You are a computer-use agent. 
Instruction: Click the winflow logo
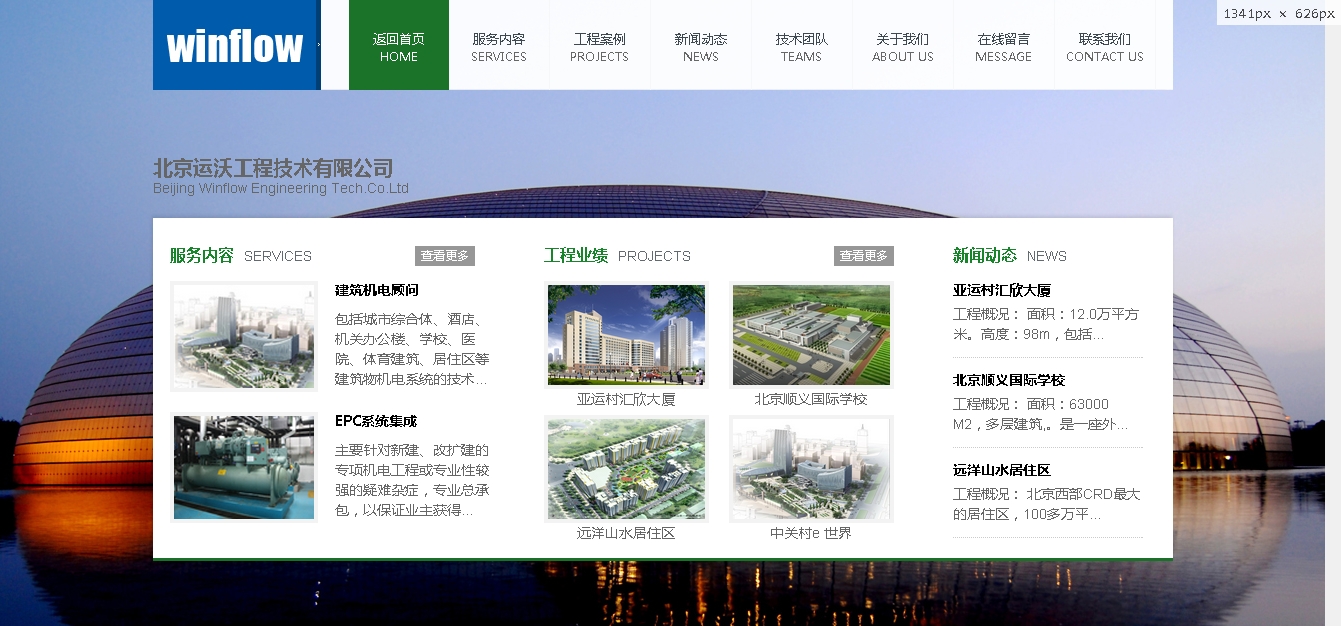click(x=235, y=46)
